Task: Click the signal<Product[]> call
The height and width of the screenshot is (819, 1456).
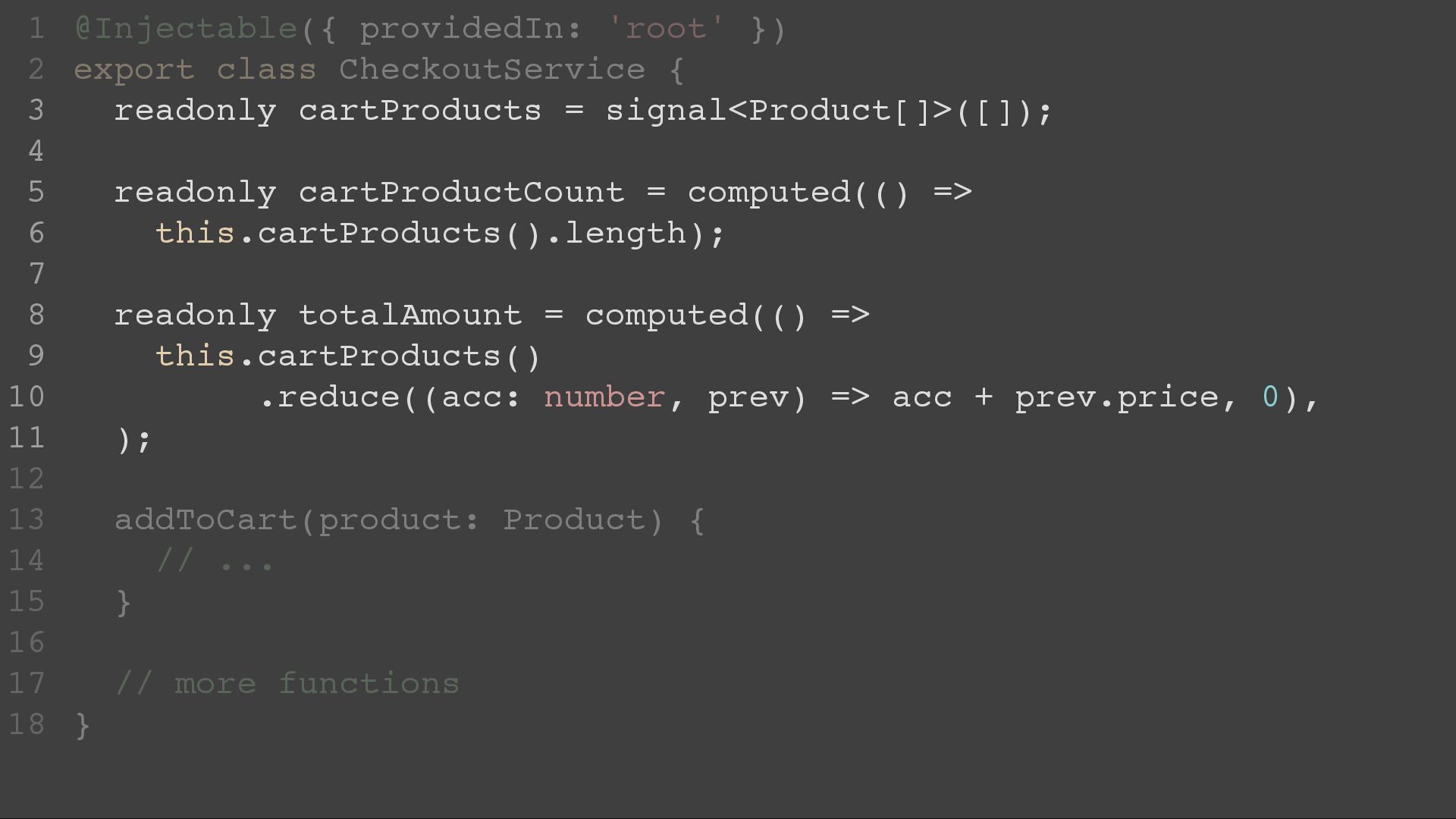Action: [829, 111]
